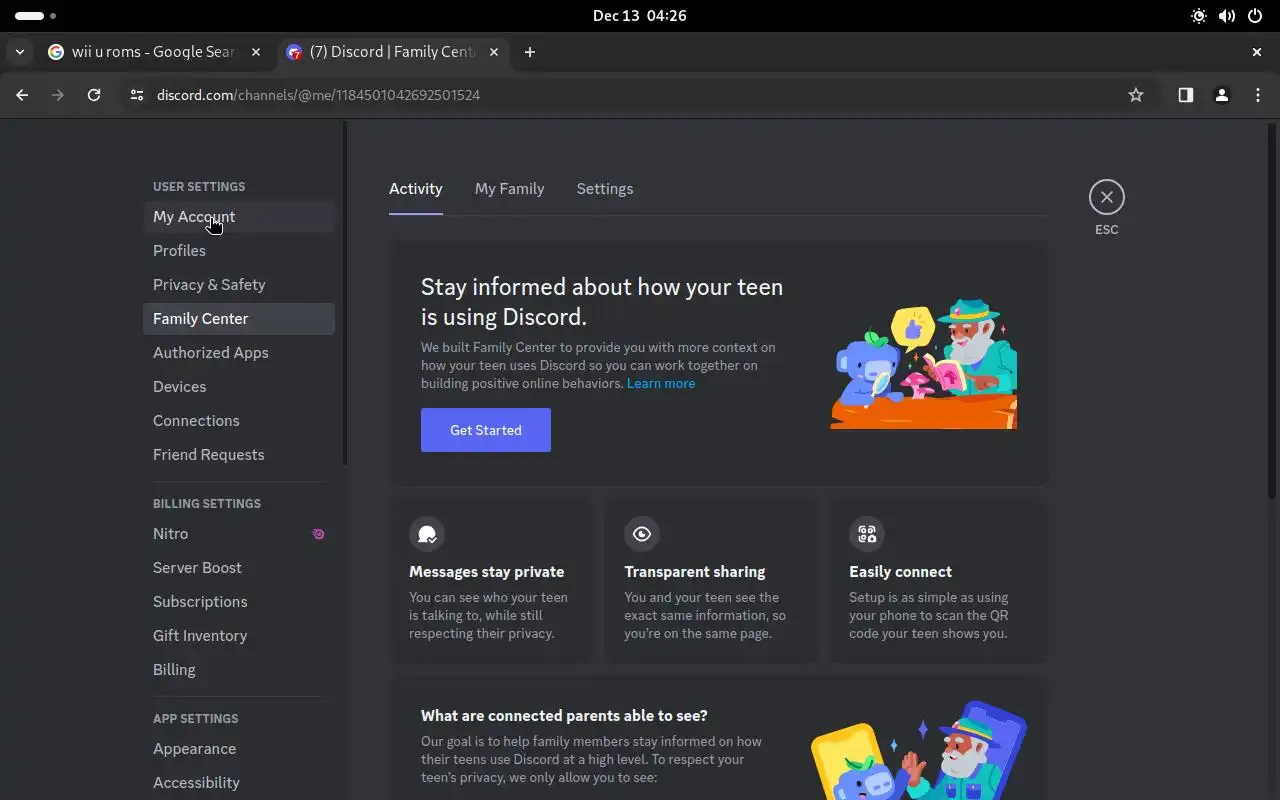Click the What are connected parents heading
The height and width of the screenshot is (800, 1280).
coord(564,716)
